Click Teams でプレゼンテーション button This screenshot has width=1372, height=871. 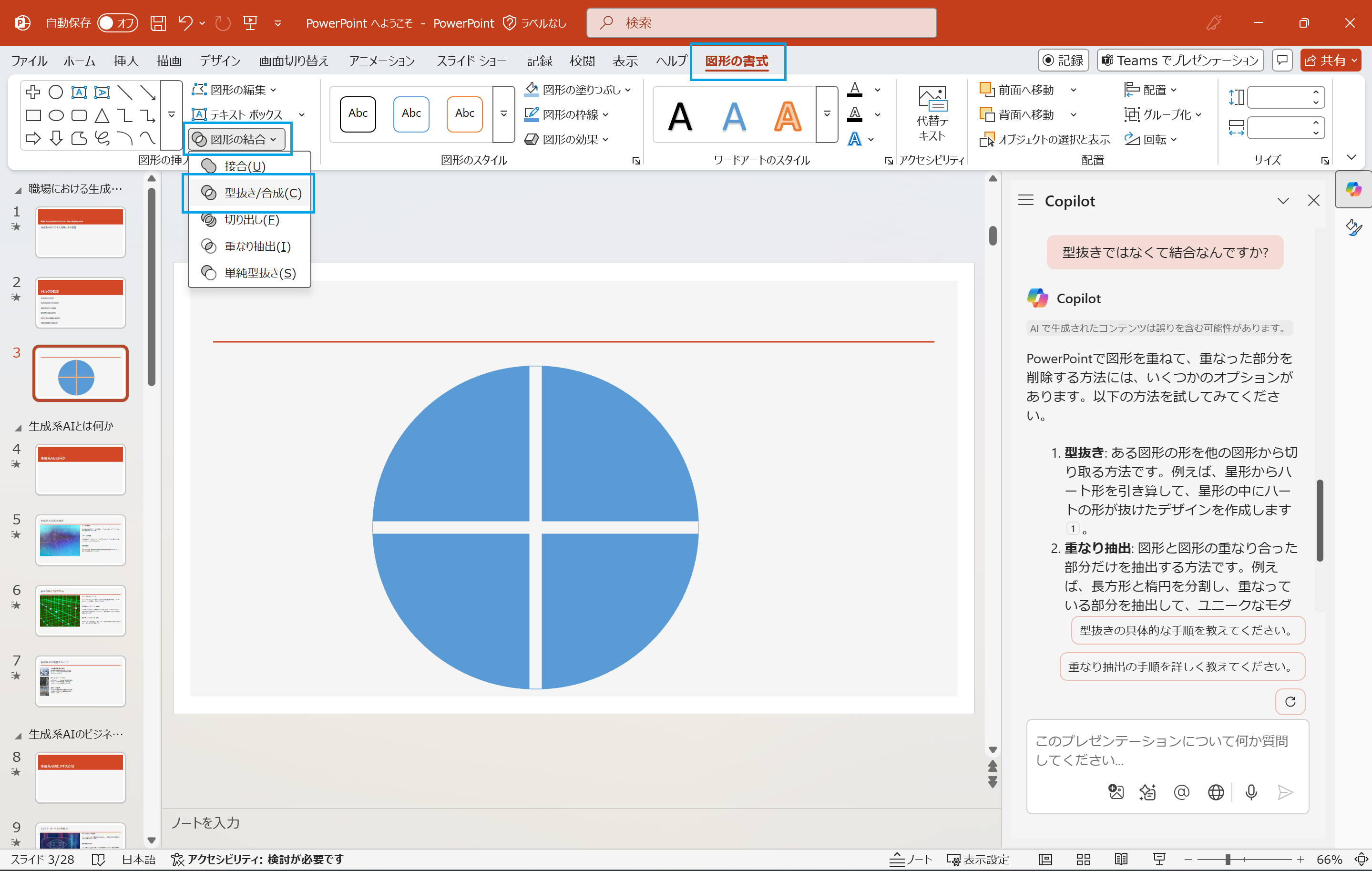click(x=1180, y=60)
